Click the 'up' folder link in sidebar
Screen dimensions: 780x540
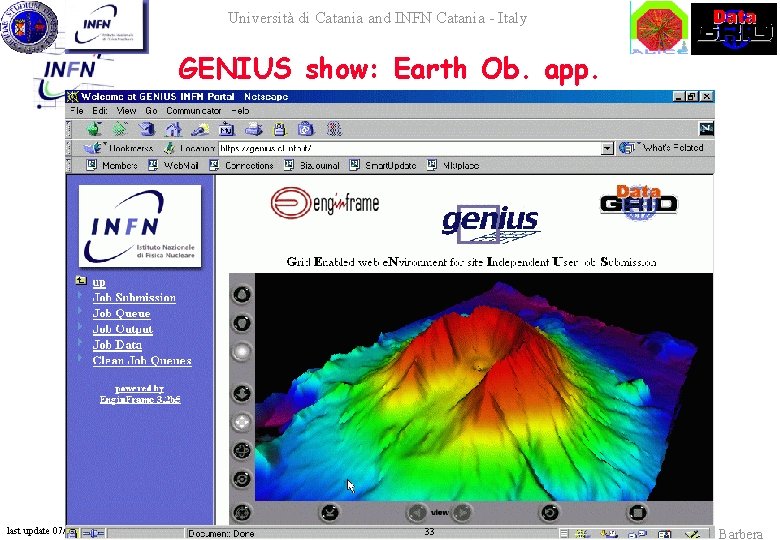click(x=99, y=282)
